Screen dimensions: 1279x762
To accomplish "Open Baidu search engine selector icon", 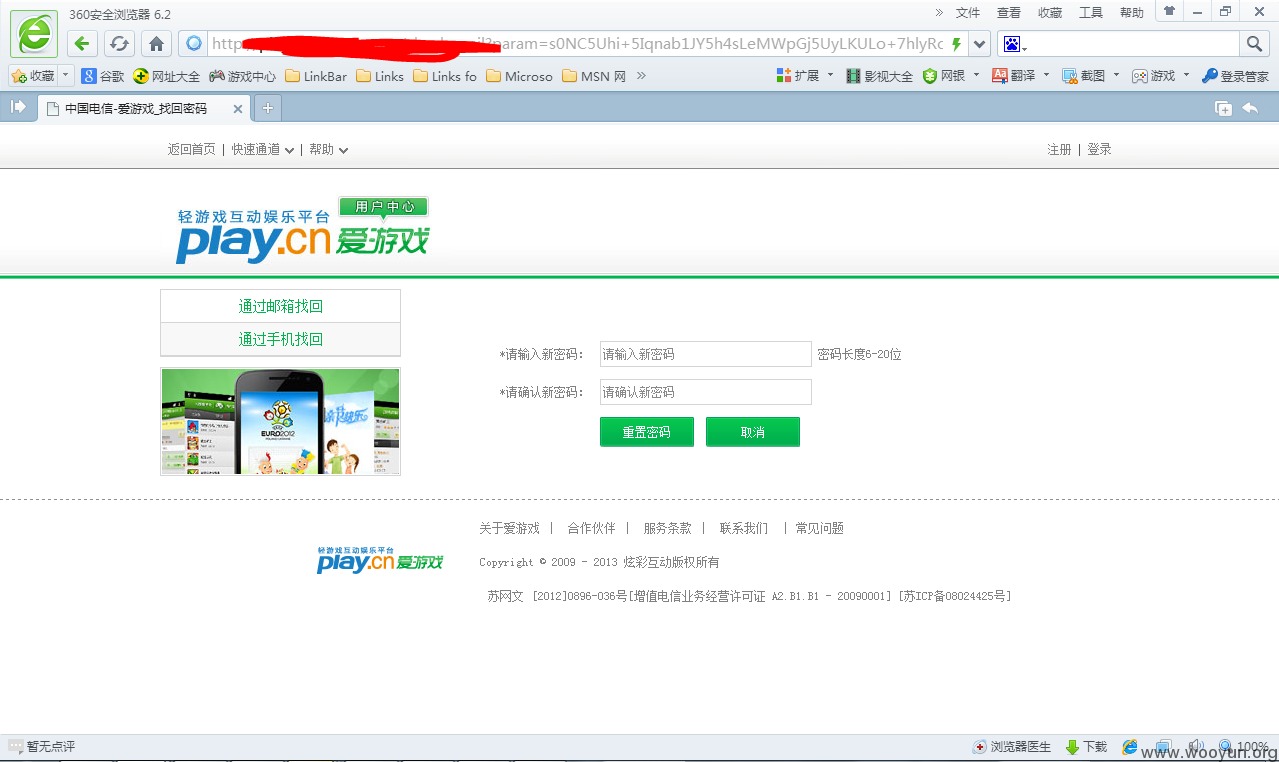I will (x=1014, y=44).
